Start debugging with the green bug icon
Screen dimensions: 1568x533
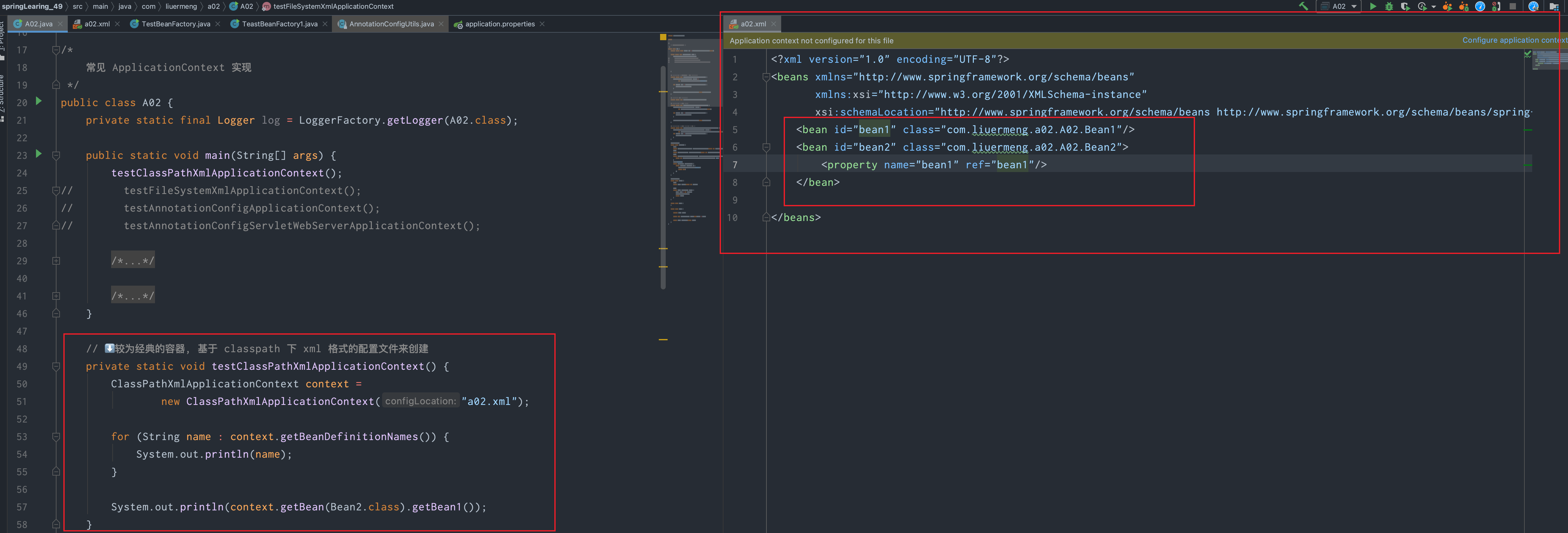pos(1389,6)
